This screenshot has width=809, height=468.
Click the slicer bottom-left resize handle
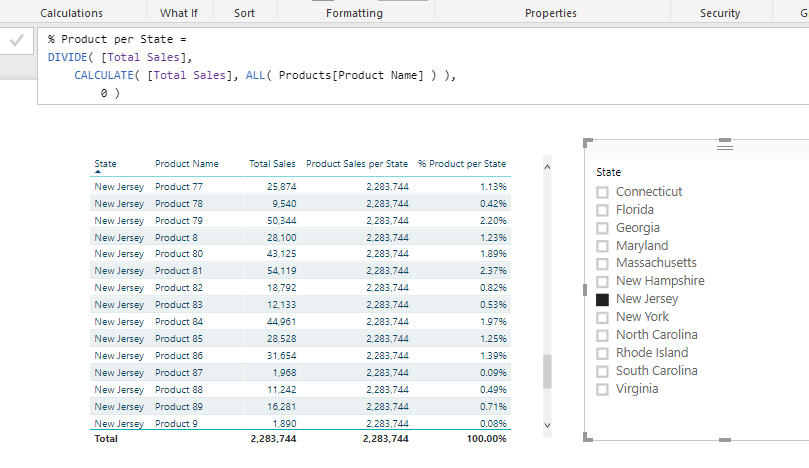tap(587, 438)
